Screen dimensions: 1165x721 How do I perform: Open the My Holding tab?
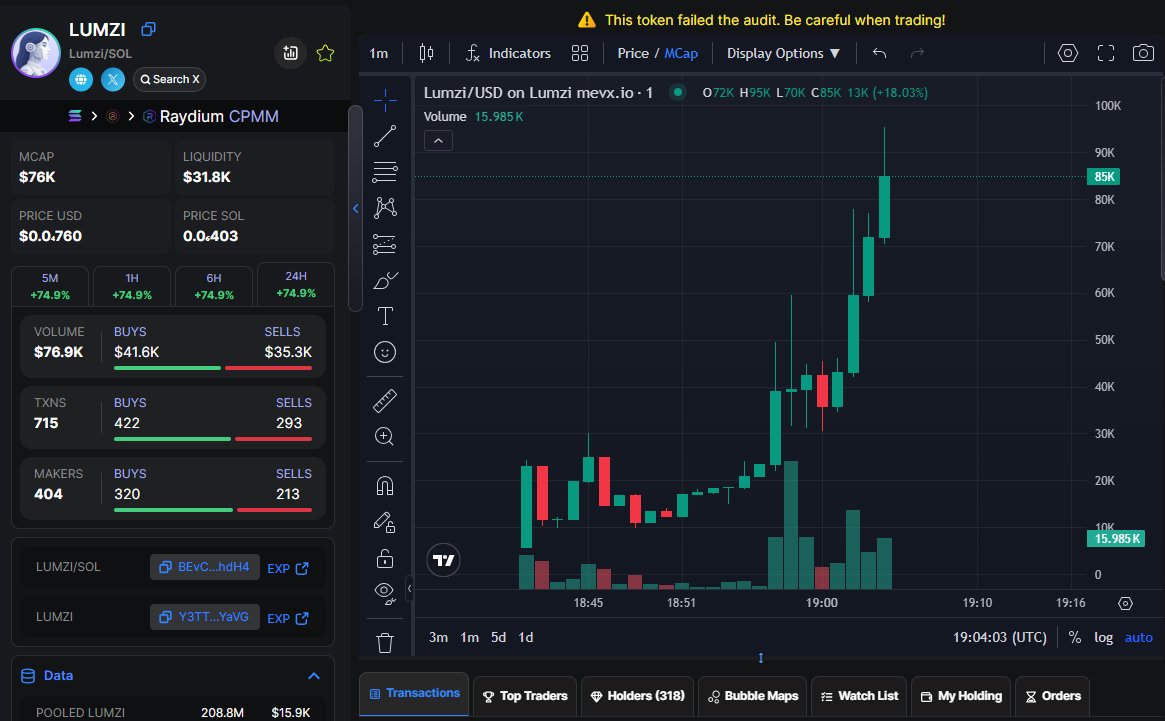click(961, 696)
